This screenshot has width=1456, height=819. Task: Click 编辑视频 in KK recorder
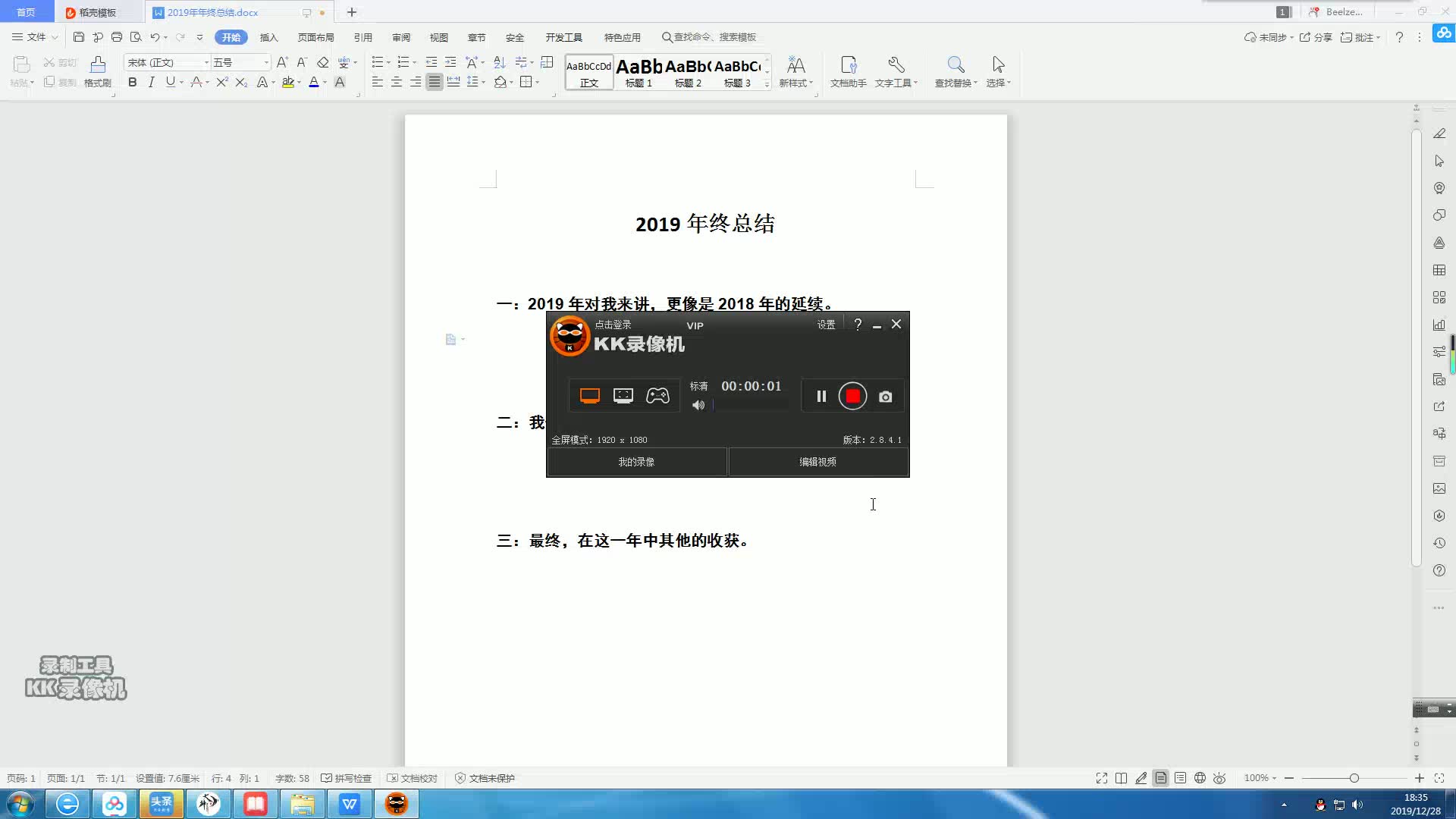817,462
